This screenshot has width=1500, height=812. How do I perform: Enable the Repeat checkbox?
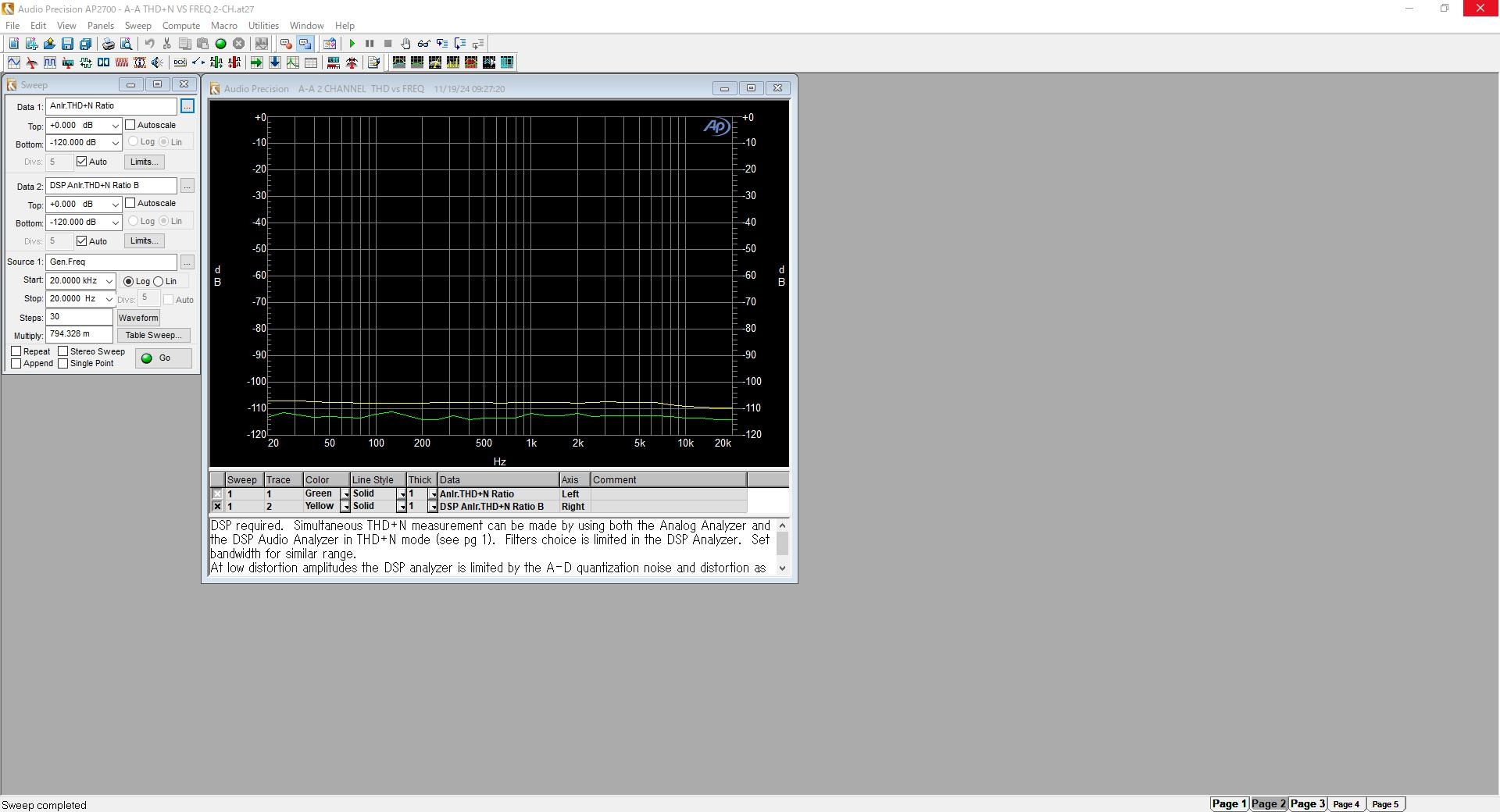tap(16, 351)
